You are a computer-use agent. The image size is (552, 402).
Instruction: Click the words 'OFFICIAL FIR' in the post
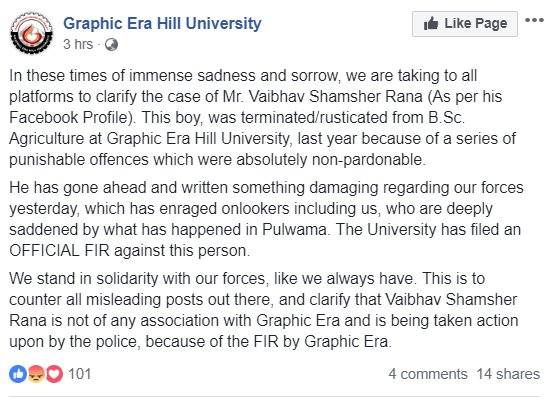click(x=59, y=251)
